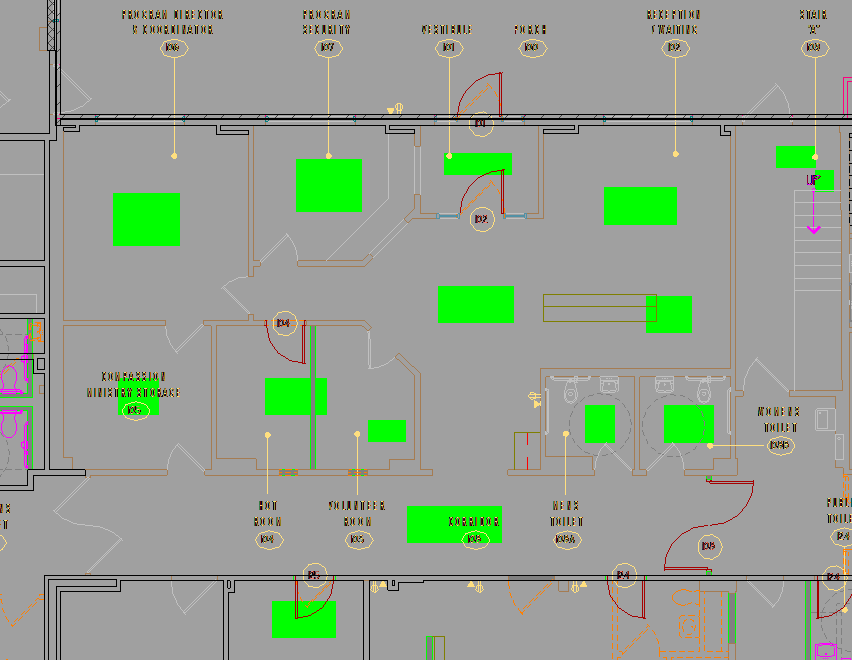Select the reception desk rectangle outline

click(x=600, y=308)
